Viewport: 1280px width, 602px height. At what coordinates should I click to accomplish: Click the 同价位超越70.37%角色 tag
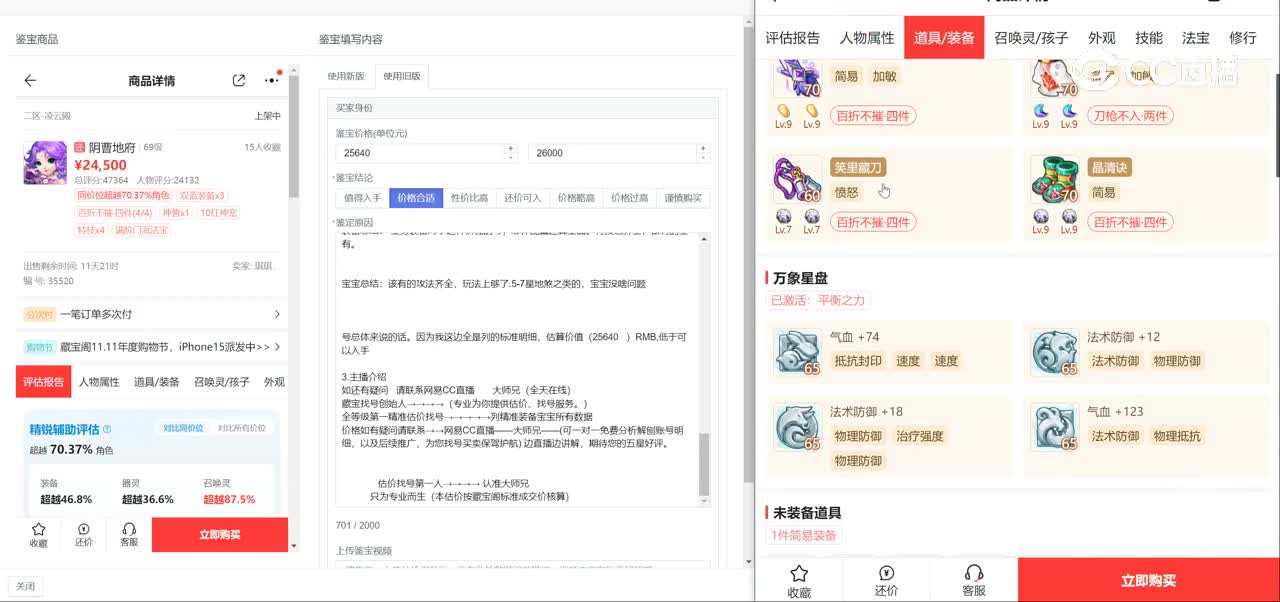[x=123, y=196]
